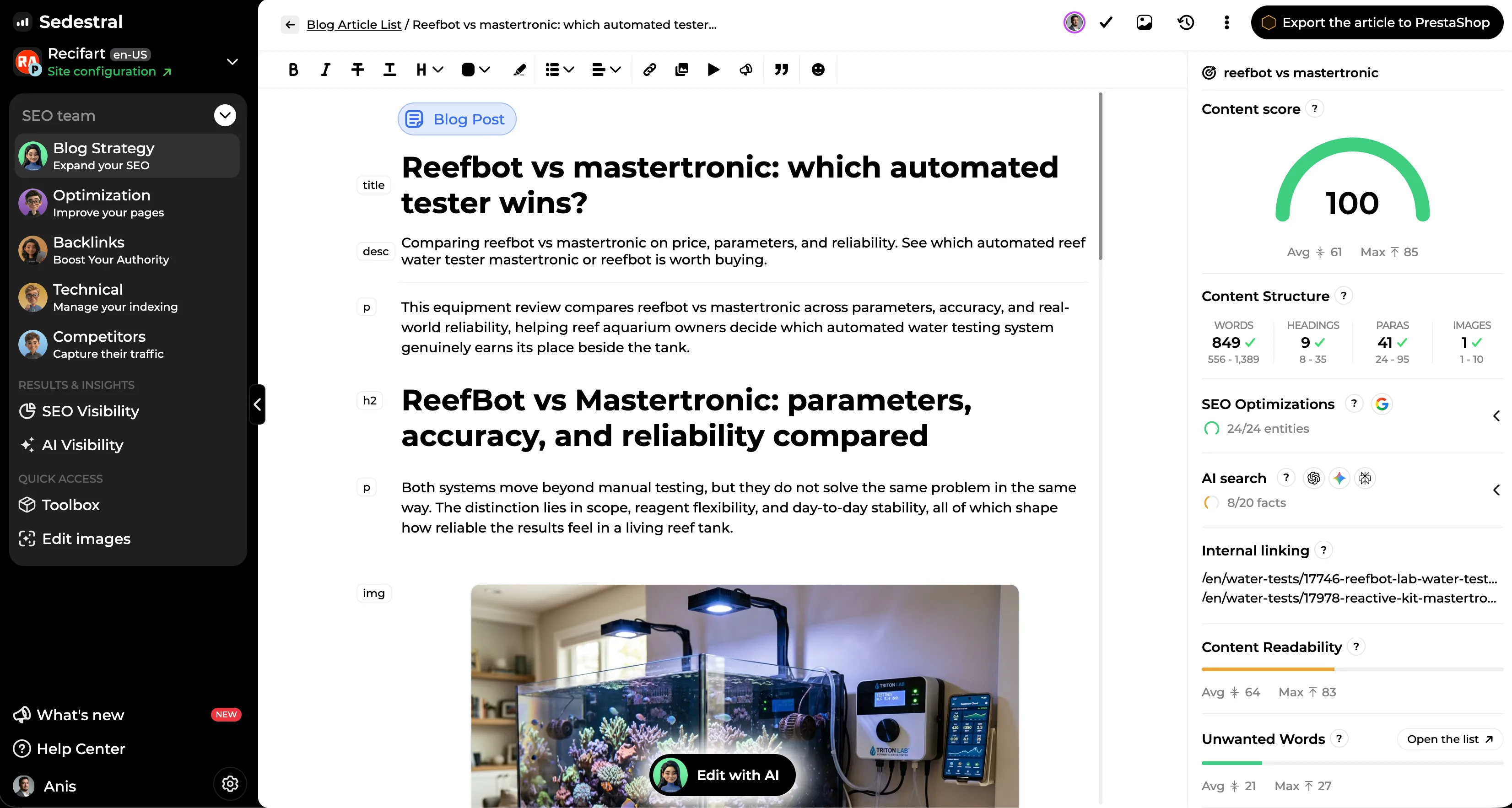Open the text alignment dropdown
The height and width of the screenshot is (808, 1512).
pos(606,70)
